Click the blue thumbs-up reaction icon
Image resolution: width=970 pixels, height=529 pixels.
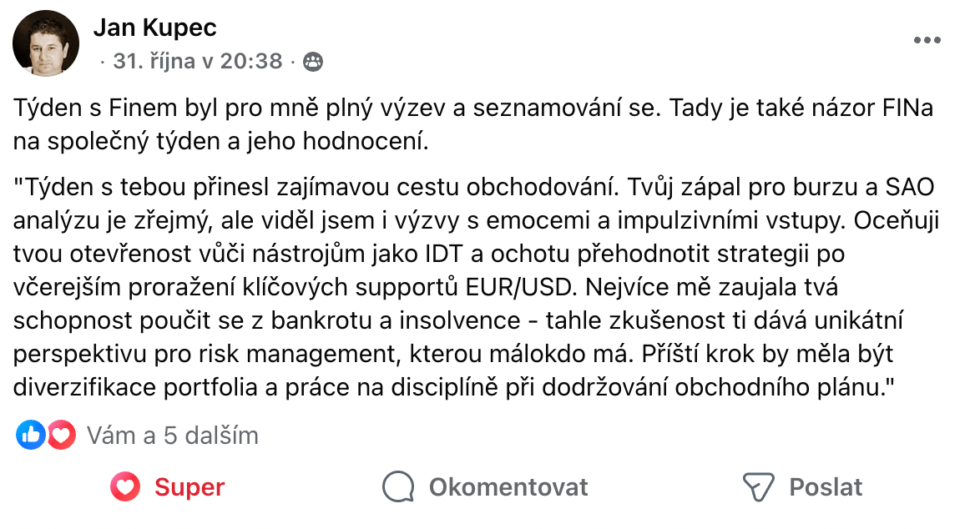point(31,435)
